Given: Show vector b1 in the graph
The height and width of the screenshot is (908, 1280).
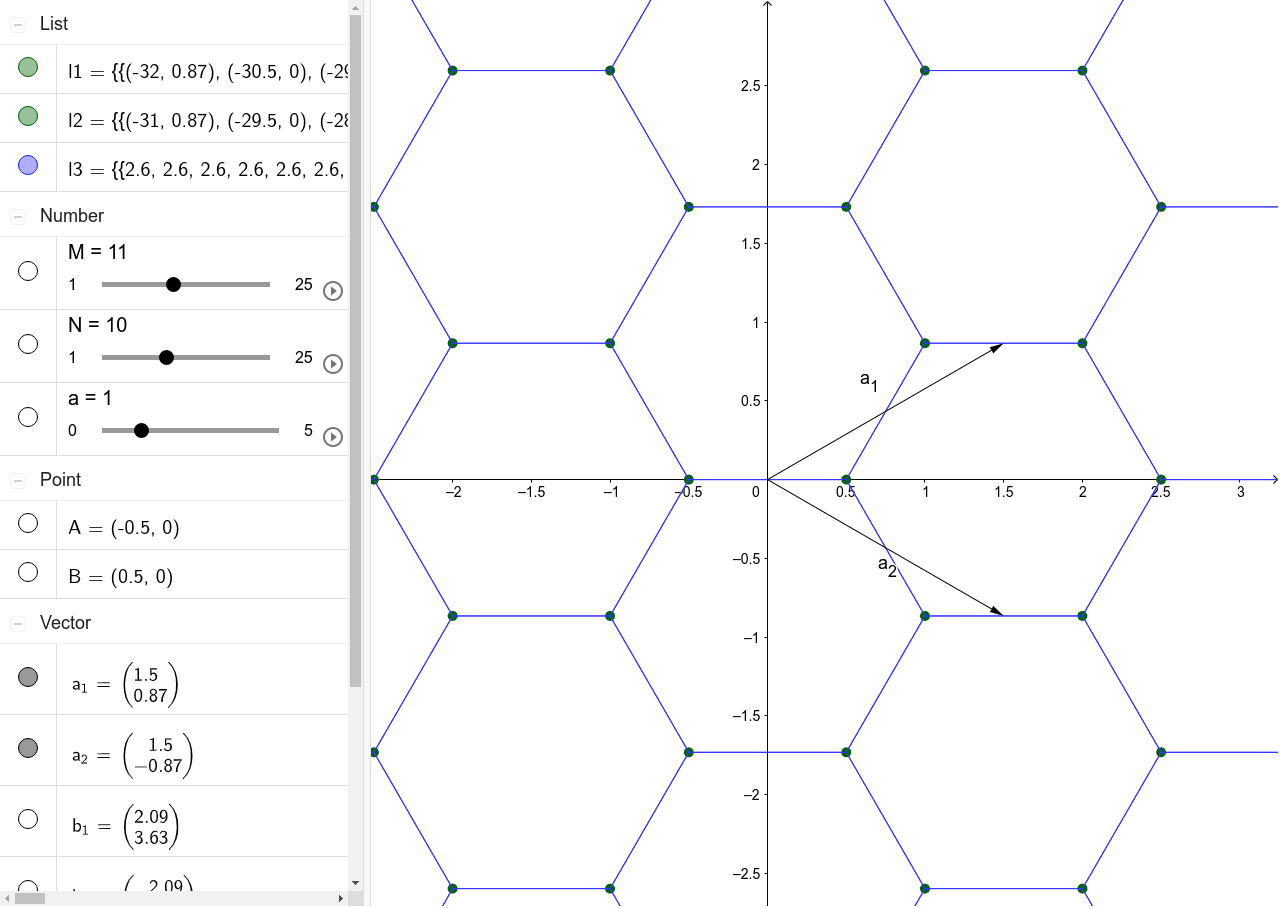Looking at the screenshot, I should 28,819.
